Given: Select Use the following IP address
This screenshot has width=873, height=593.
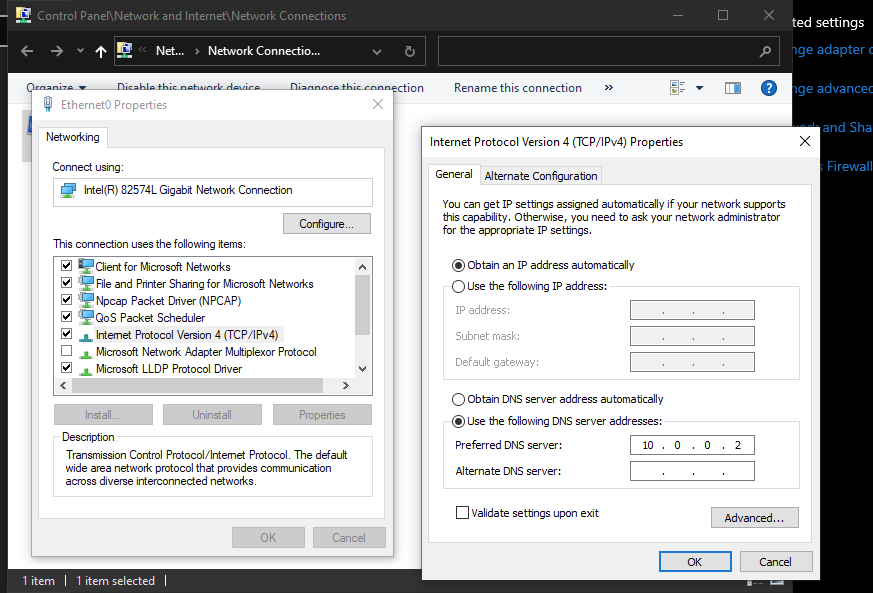Looking at the screenshot, I should pos(529,286).
